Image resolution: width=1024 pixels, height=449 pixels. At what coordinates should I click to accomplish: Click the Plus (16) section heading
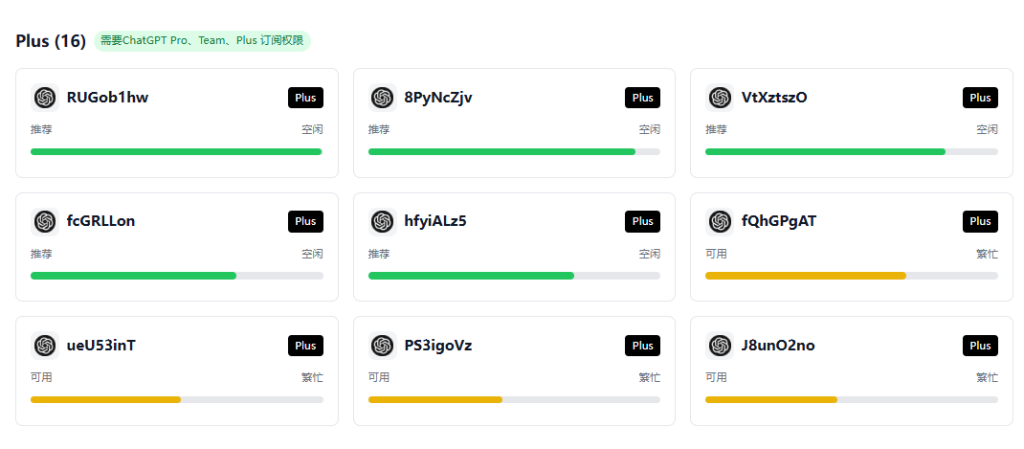[50, 41]
